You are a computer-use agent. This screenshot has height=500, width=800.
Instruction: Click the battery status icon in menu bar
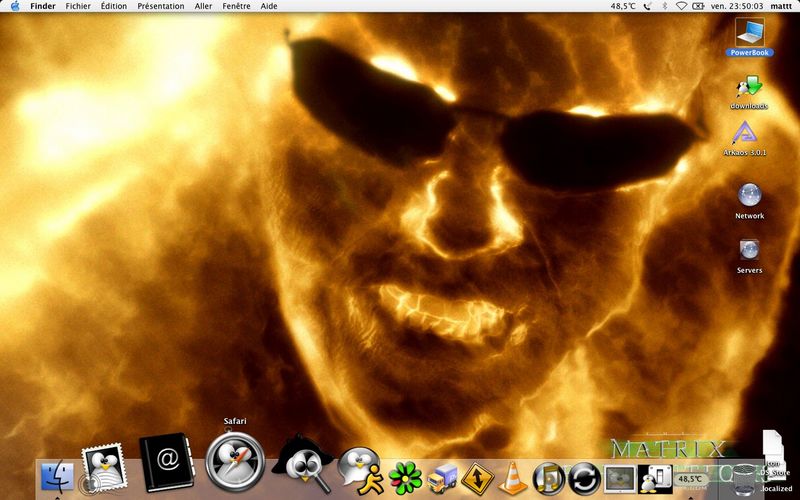coord(697,6)
